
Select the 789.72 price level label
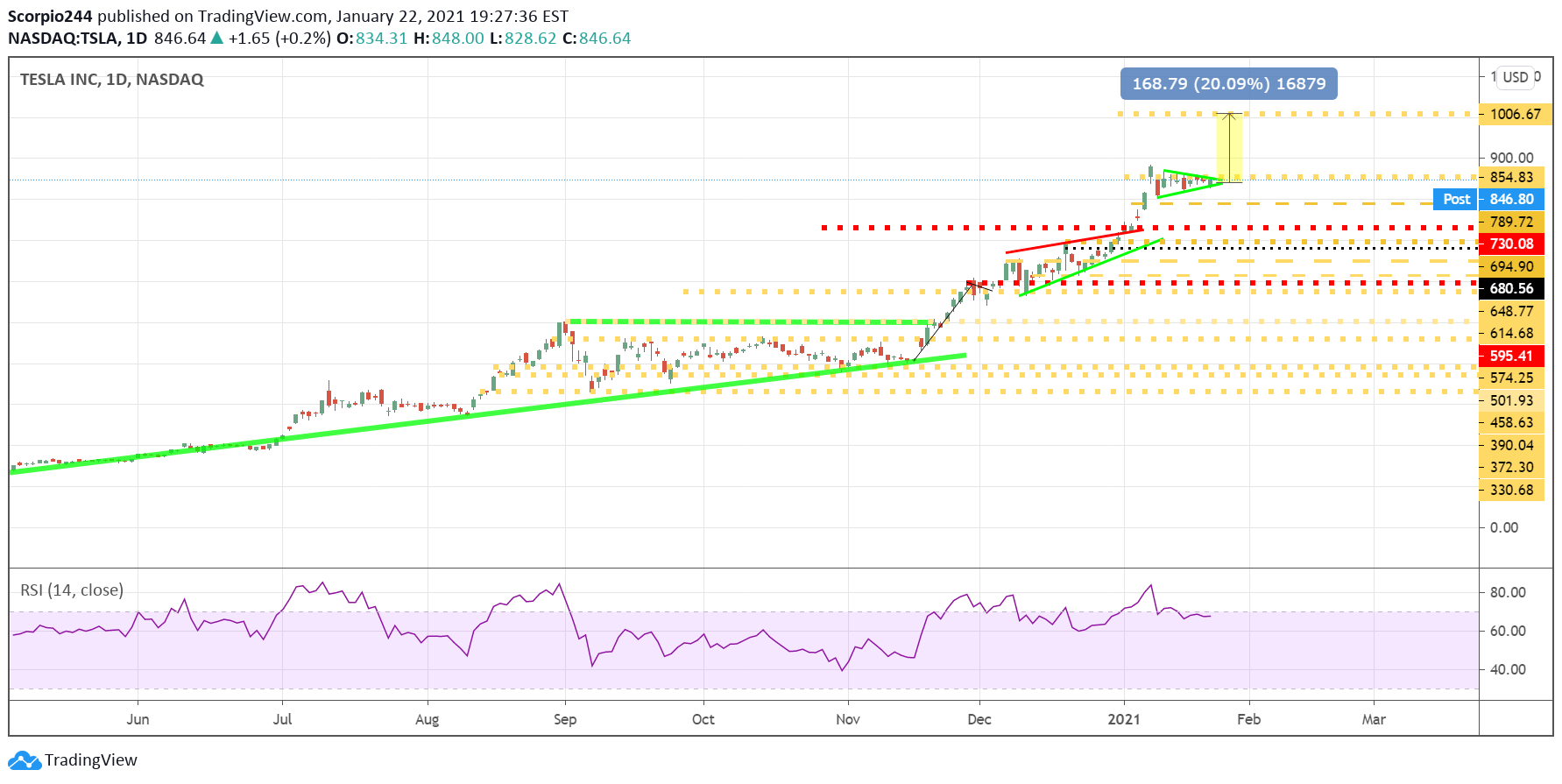click(1512, 222)
